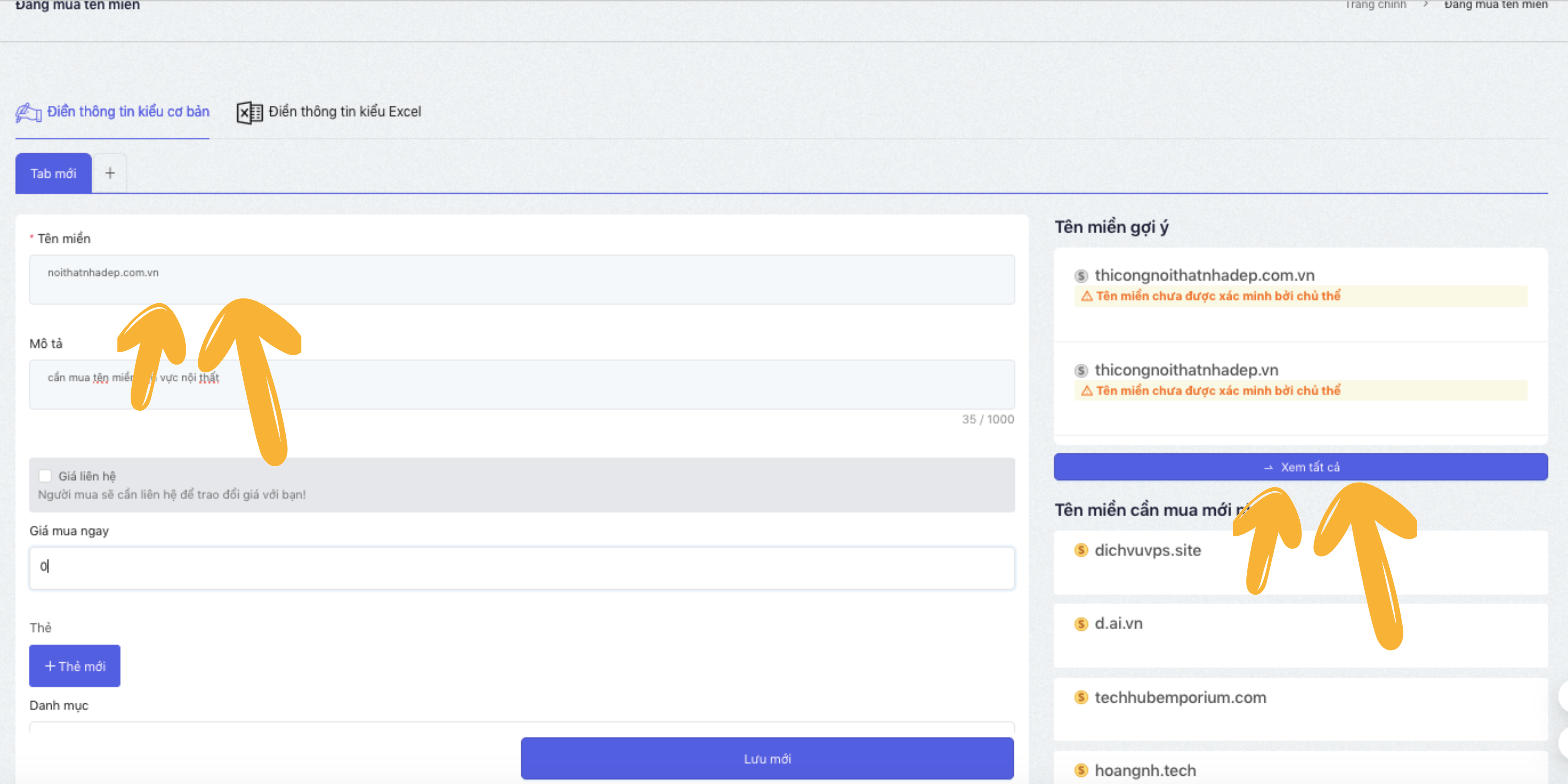
Task: Click the coin icon beside hoangnh.tech
Action: tap(1081, 771)
